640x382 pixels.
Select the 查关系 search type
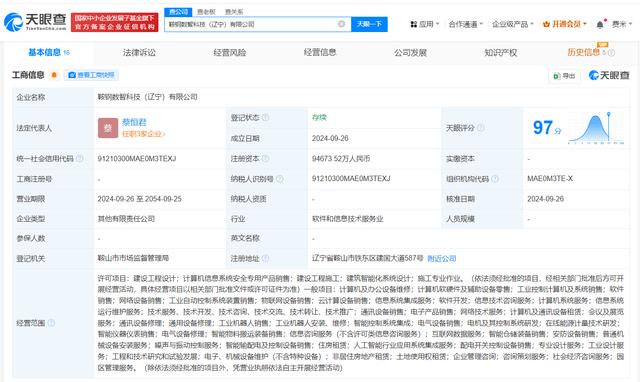(x=234, y=12)
